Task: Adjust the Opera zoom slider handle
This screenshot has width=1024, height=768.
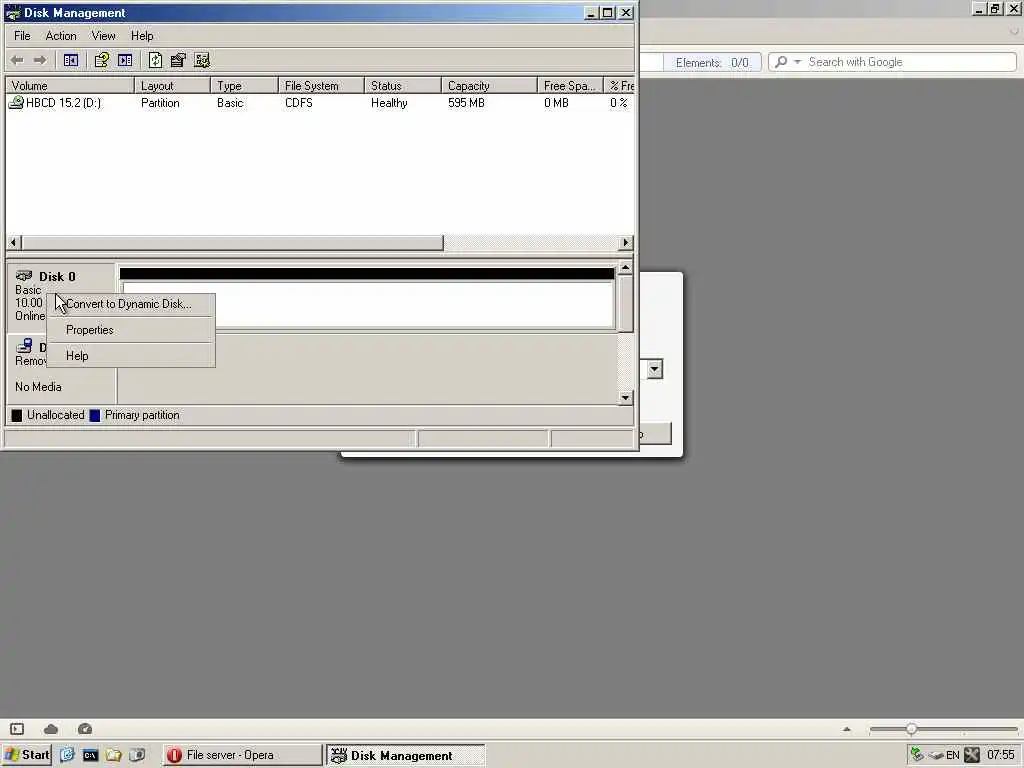Action: click(x=911, y=729)
